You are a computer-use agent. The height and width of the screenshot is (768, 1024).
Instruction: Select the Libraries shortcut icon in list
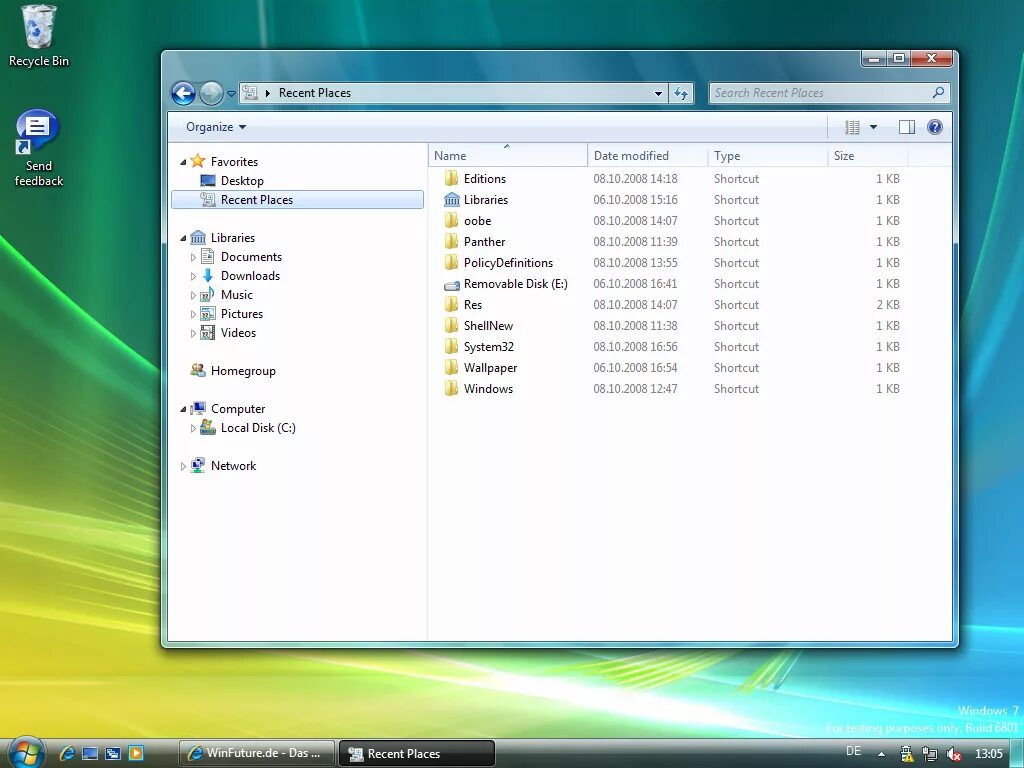point(451,200)
